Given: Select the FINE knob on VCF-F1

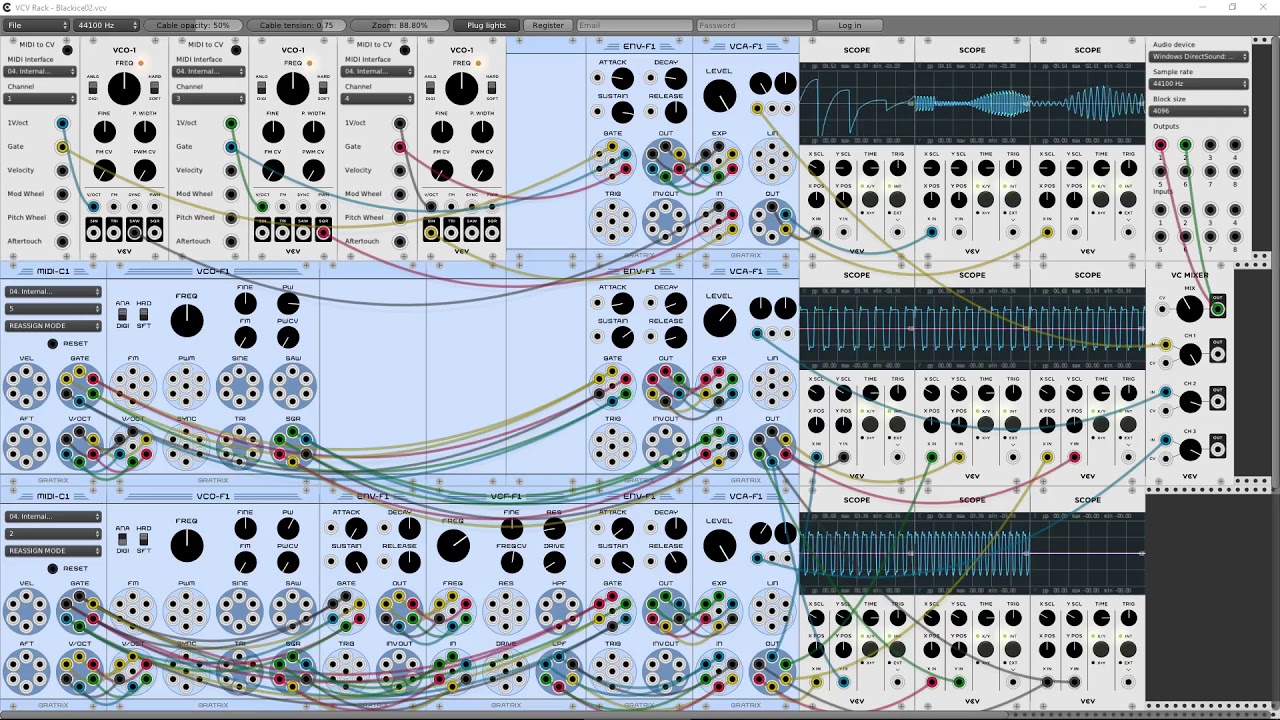Looking at the screenshot, I should pos(512,528).
